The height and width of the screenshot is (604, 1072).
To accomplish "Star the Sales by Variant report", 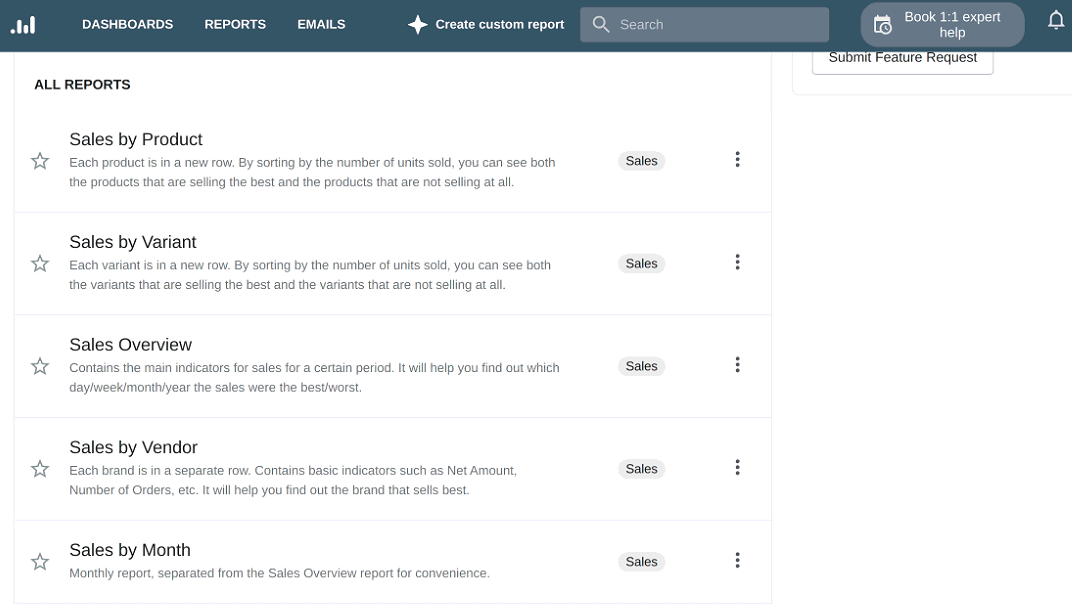I will (40, 263).
